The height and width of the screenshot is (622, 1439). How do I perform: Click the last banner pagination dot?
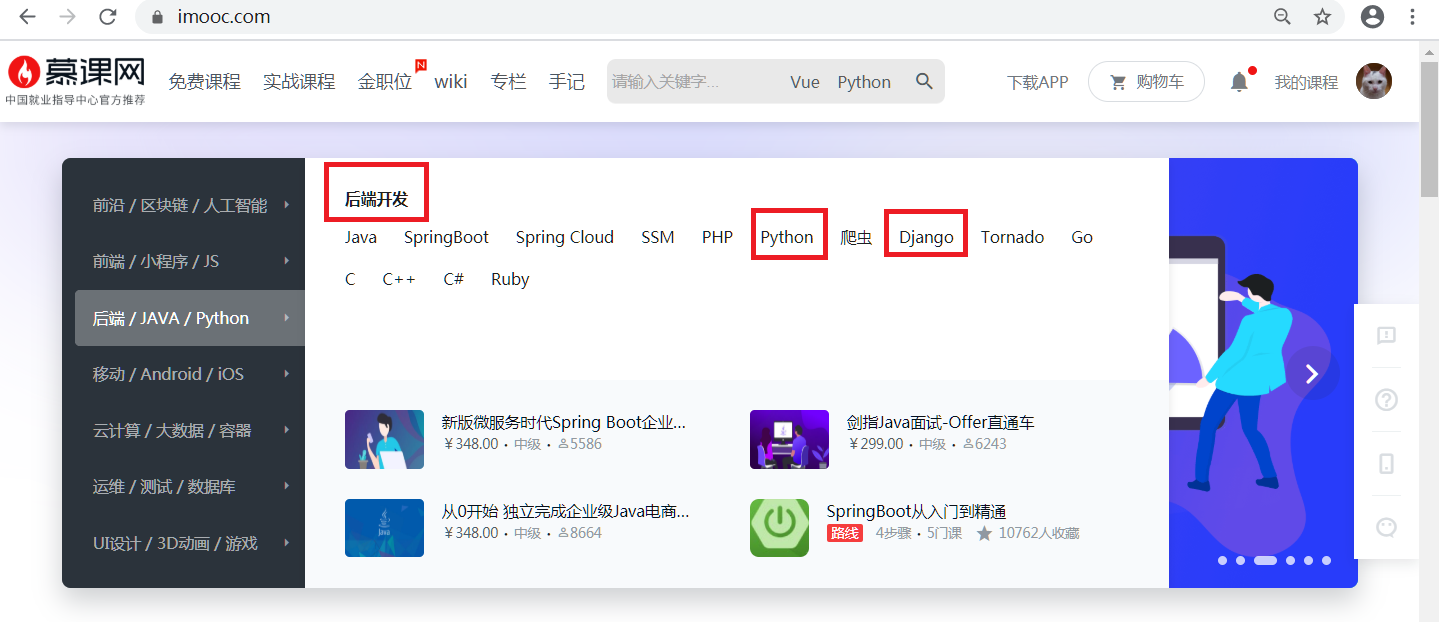pos(1327,561)
